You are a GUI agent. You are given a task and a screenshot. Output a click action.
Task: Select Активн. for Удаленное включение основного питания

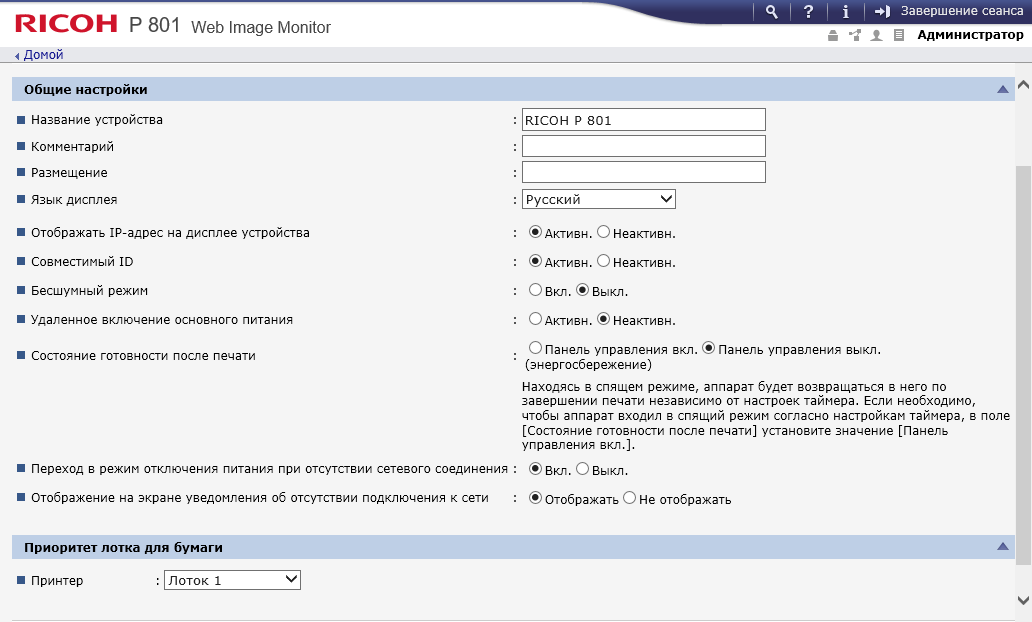(535, 319)
